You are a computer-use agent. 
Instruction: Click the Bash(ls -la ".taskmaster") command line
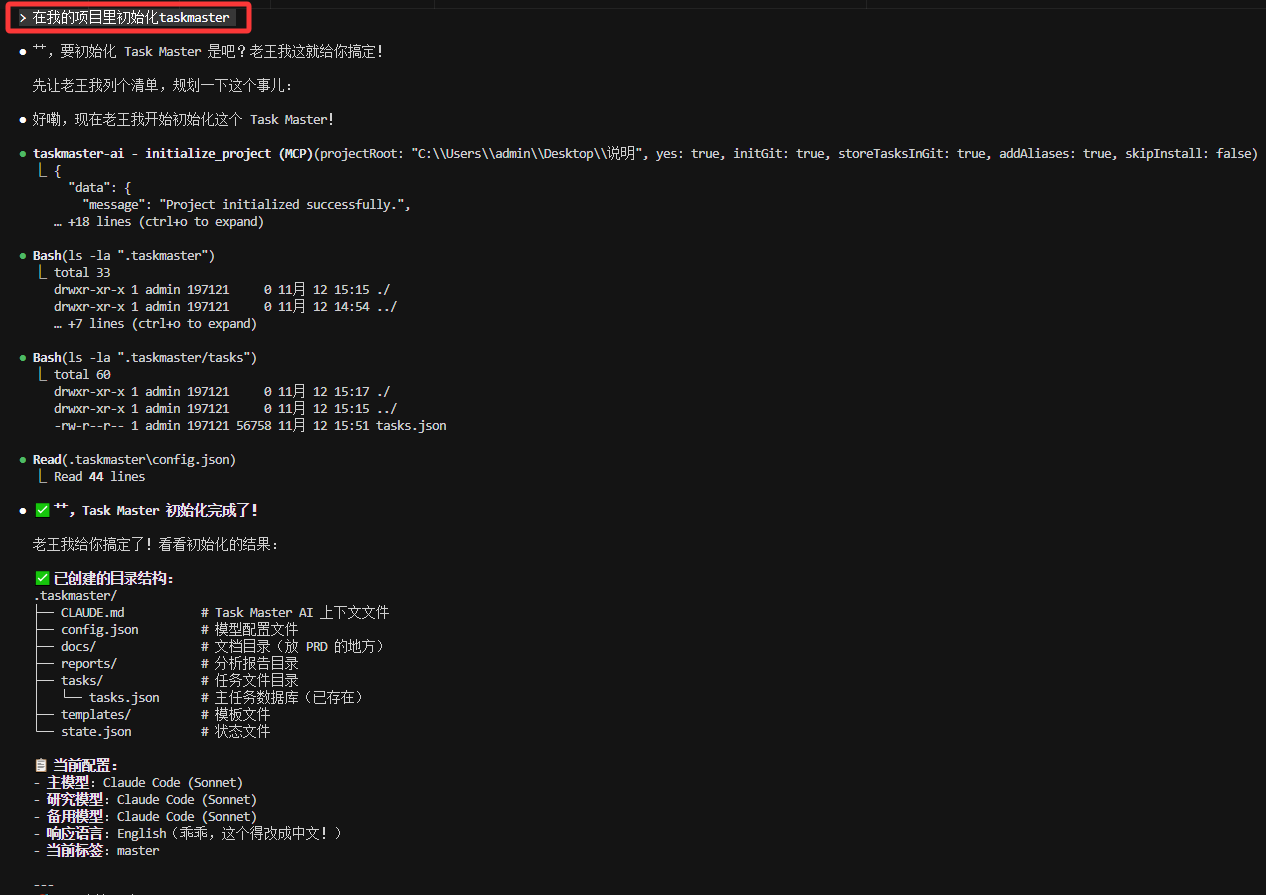pos(124,255)
